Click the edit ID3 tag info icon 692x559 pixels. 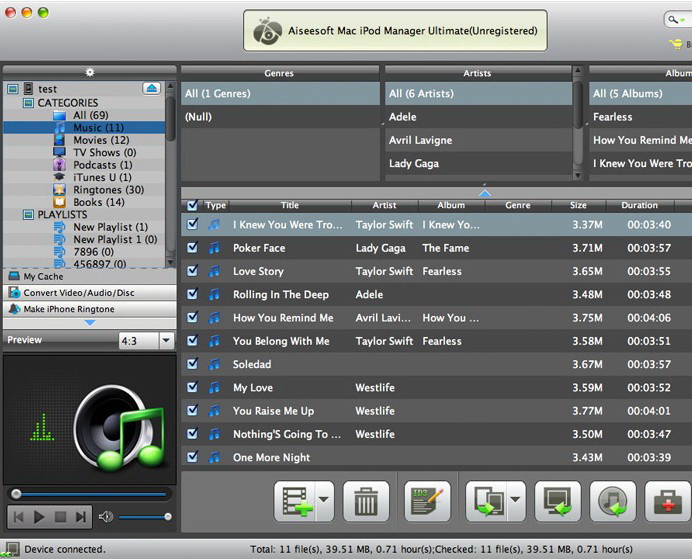427,502
